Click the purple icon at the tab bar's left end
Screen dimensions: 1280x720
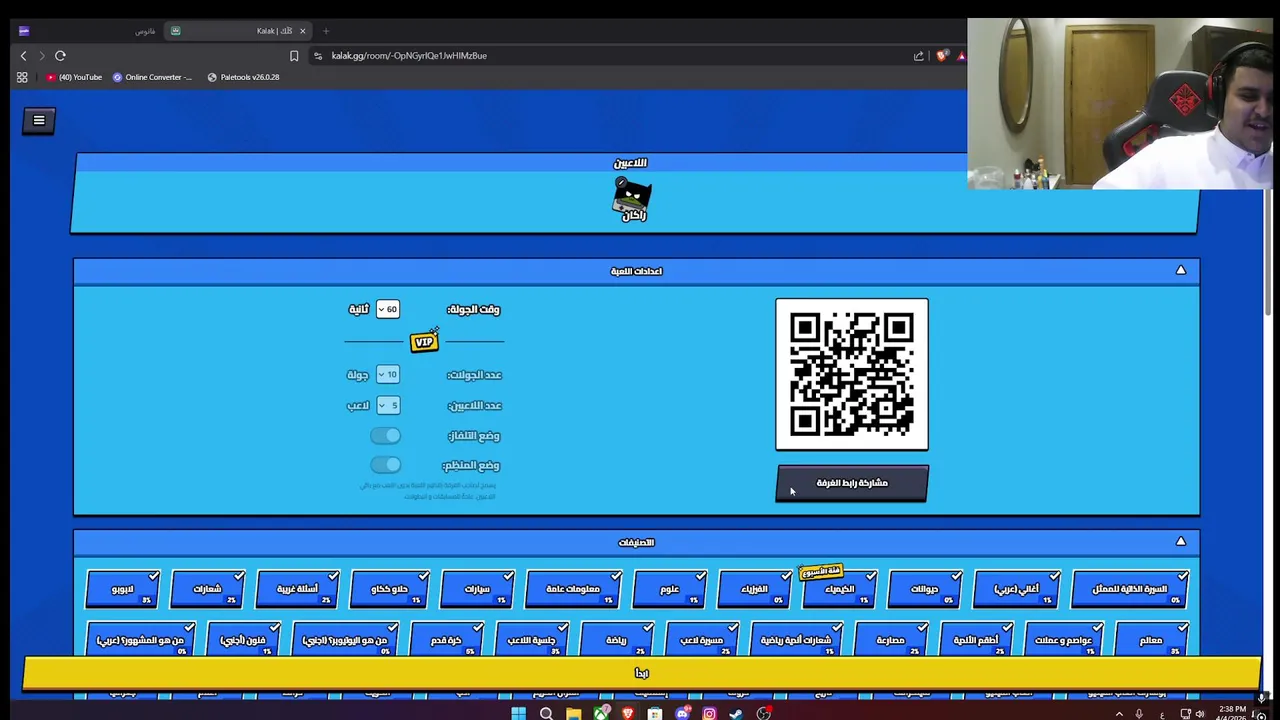[24, 31]
